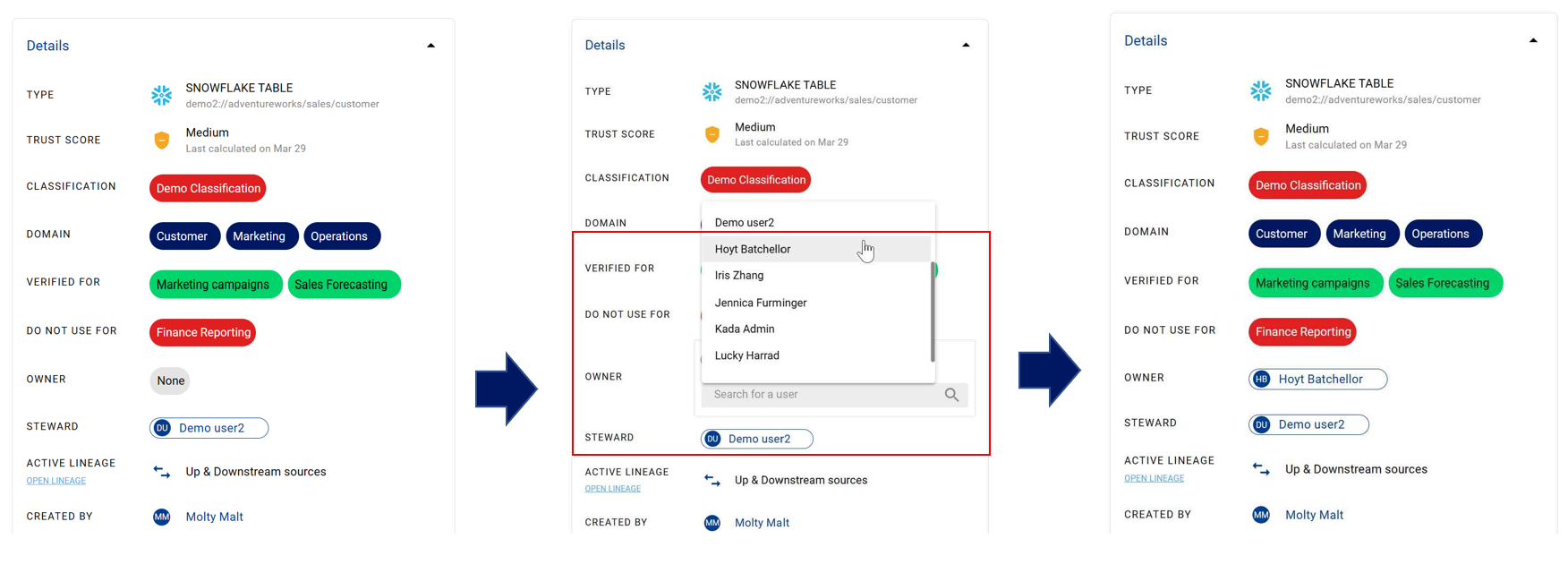Image resolution: width=1568 pixels, height=573 pixels.
Task: Focus the Search for a user field
Action: (x=819, y=395)
